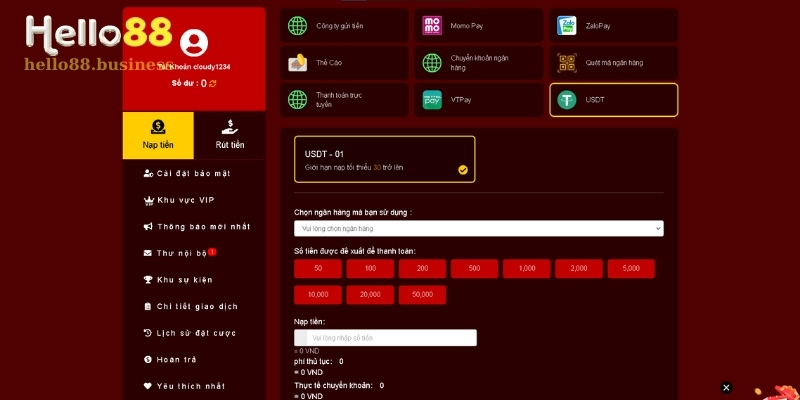Click globe icon for Thanh toán trực tuyến
Image resolution: width=800 pixels, height=400 pixels.
click(297, 100)
